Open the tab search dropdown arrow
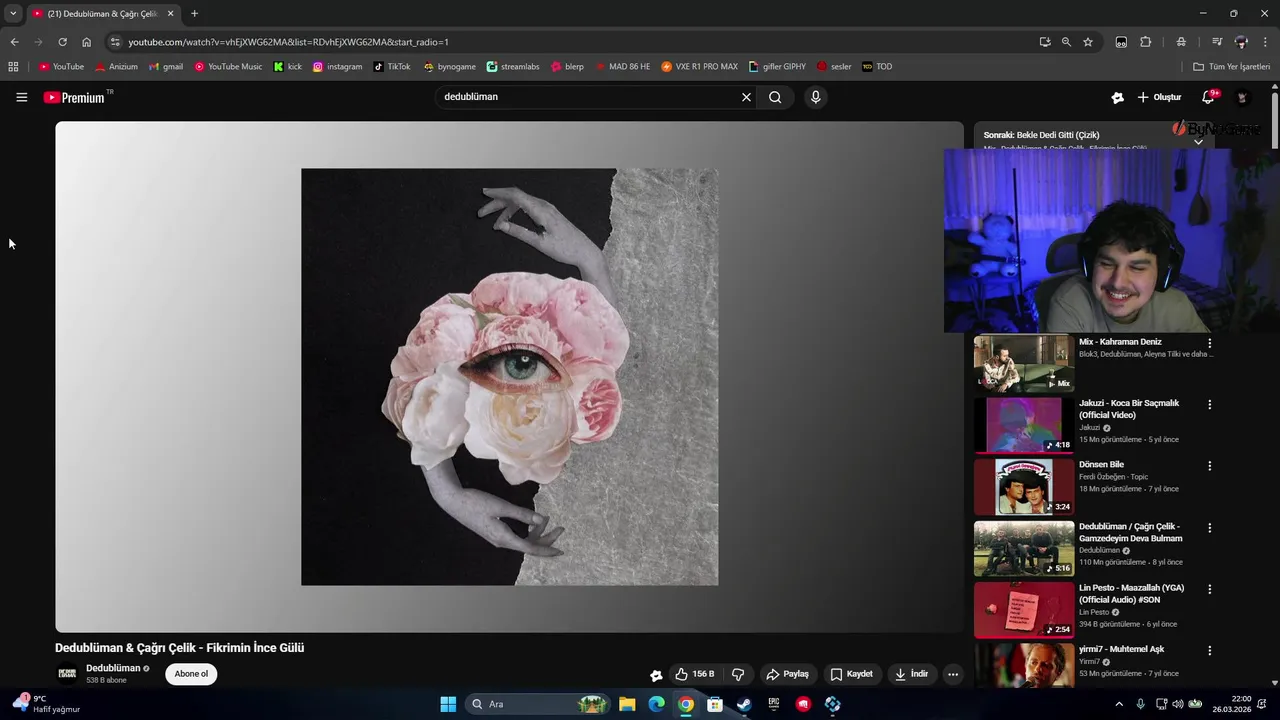The height and width of the screenshot is (720, 1280). (13, 14)
